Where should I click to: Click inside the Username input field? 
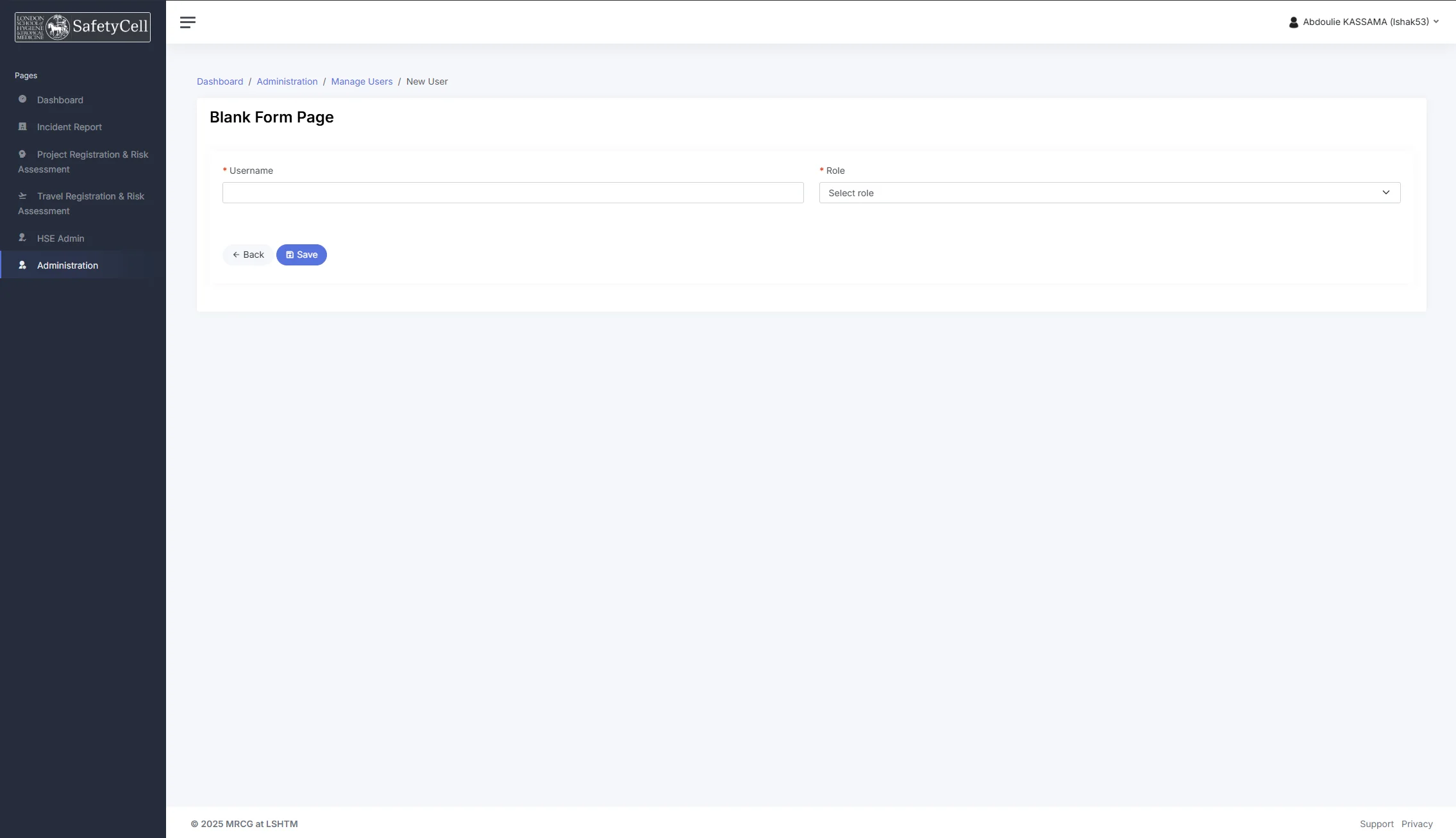(512, 192)
